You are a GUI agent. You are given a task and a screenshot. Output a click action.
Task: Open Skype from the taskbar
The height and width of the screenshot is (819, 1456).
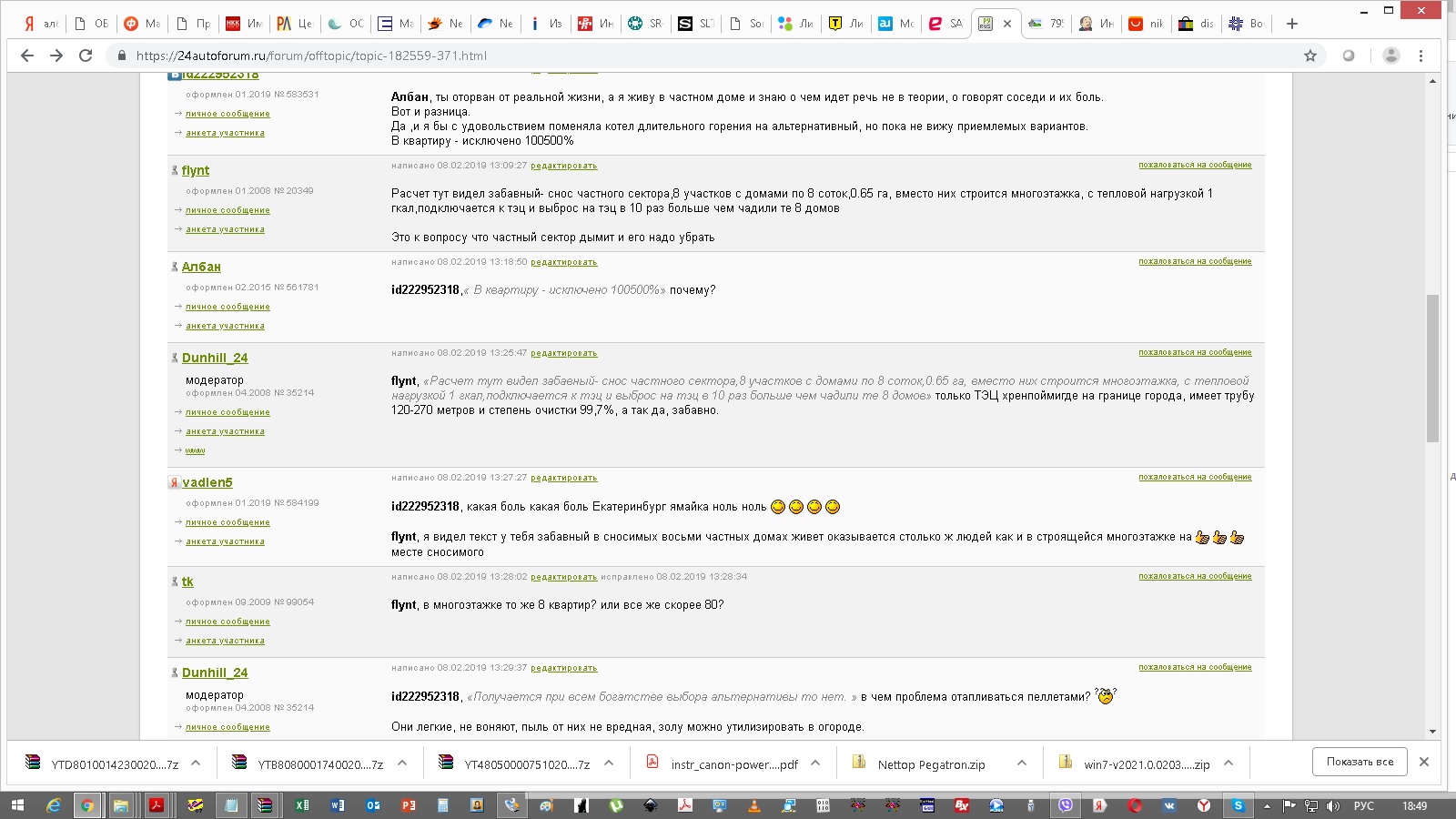(x=1239, y=805)
